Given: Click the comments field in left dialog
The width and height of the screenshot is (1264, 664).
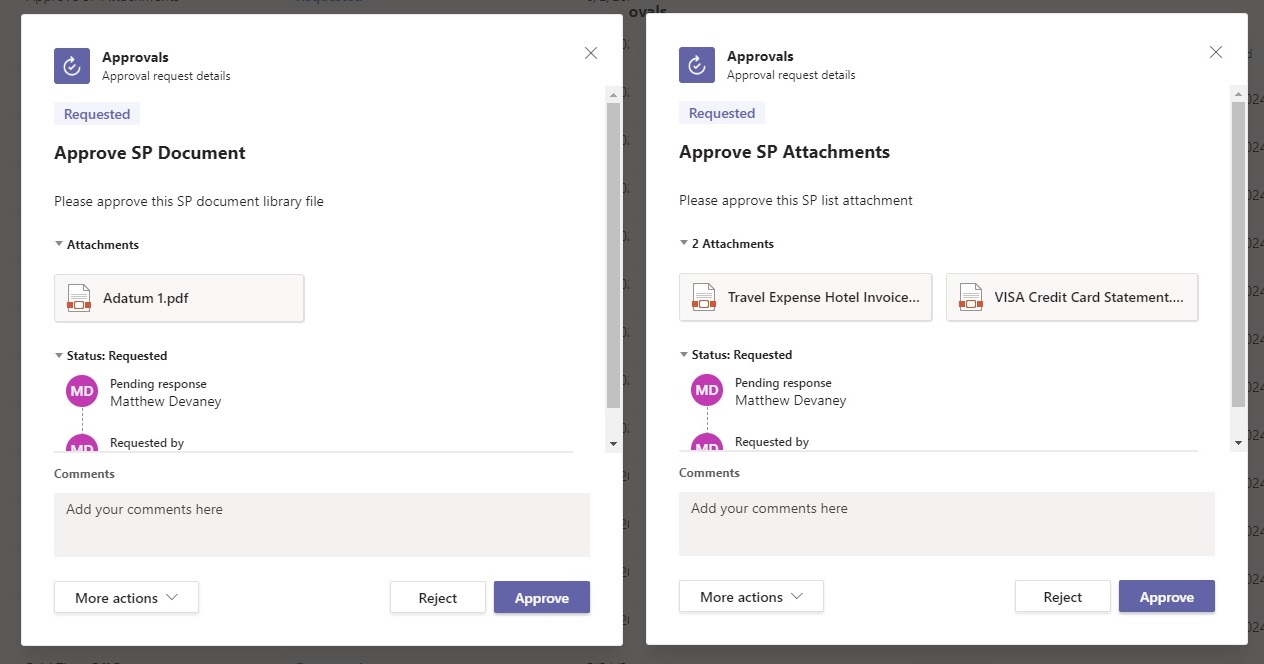Looking at the screenshot, I should pos(320,523).
